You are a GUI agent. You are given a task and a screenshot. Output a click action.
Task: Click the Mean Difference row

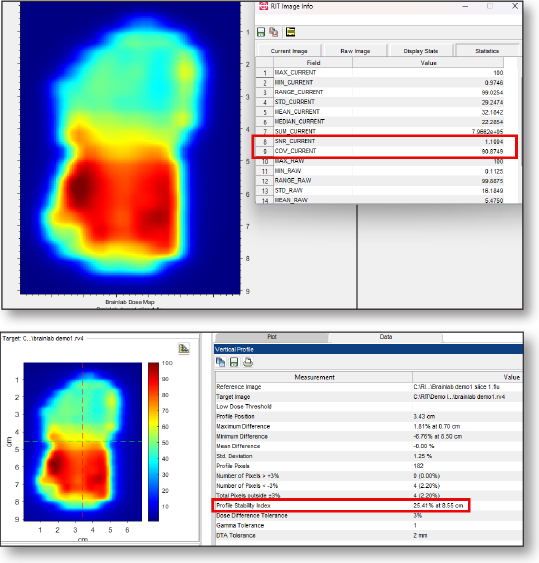click(x=369, y=446)
